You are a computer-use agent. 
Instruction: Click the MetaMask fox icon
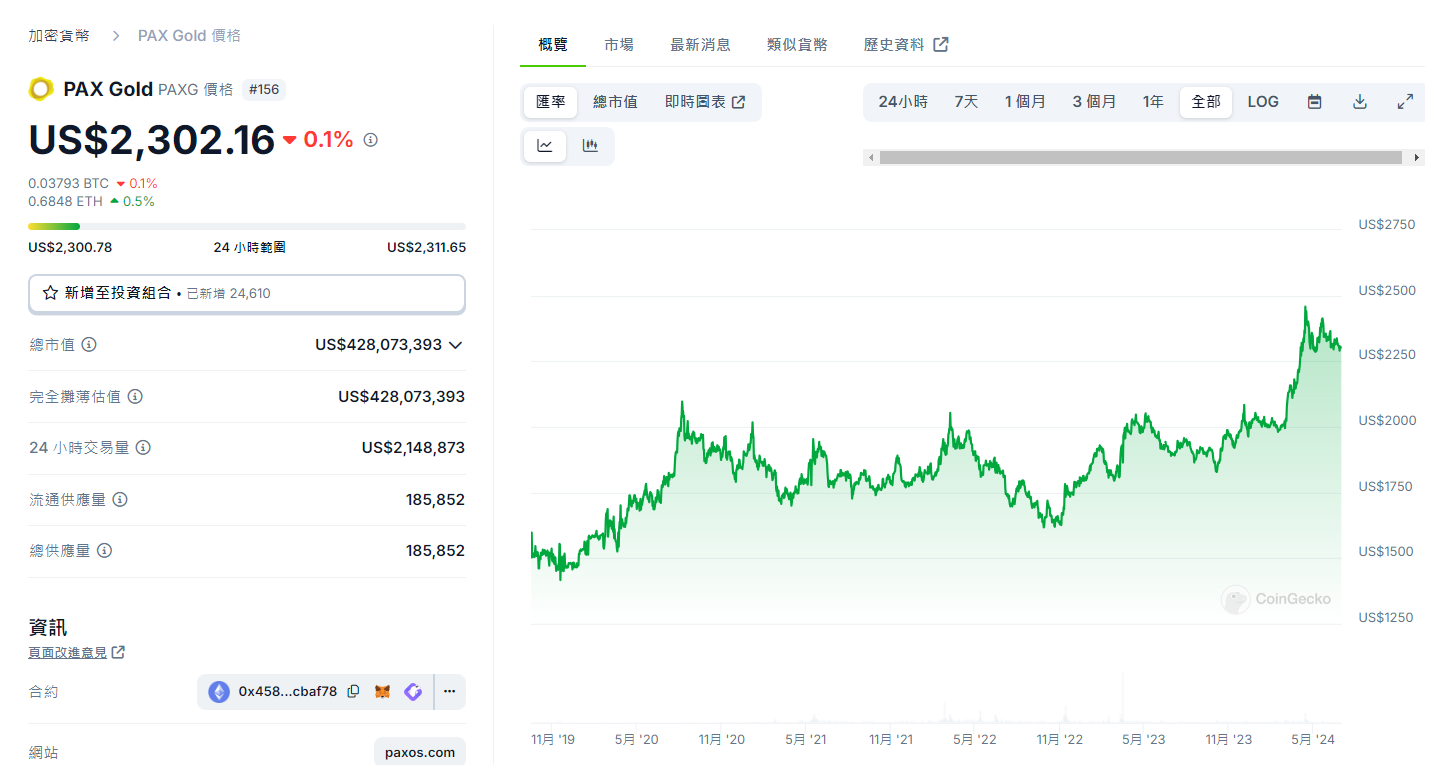(382, 691)
